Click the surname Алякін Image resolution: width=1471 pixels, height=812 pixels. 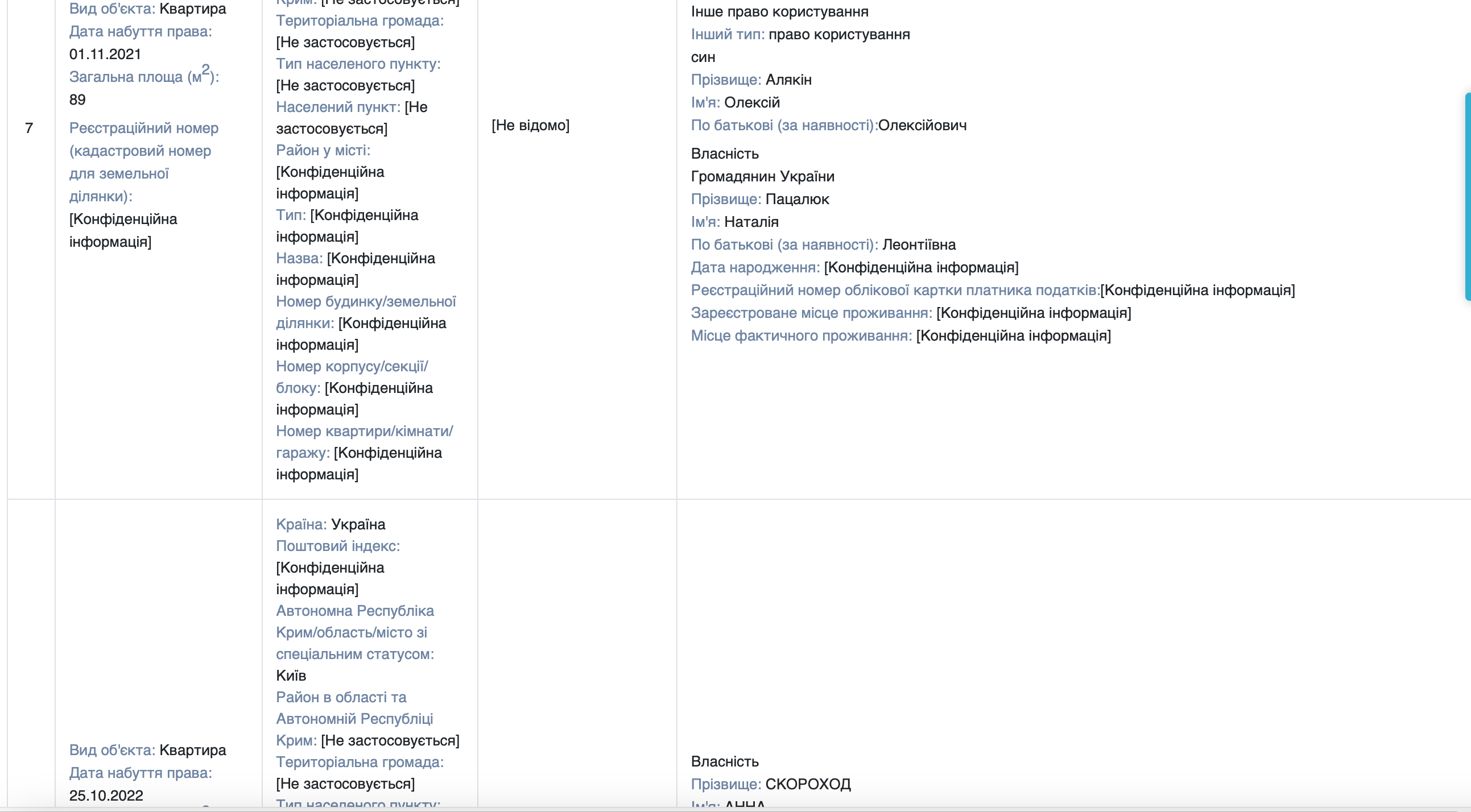[x=788, y=80]
